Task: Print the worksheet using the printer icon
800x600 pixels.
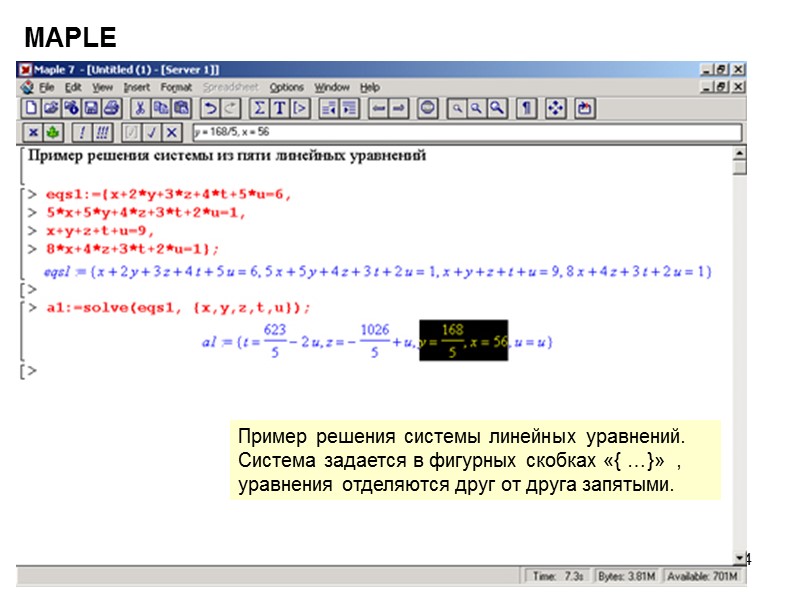Action: pyautogui.click(x=112, y=108)
